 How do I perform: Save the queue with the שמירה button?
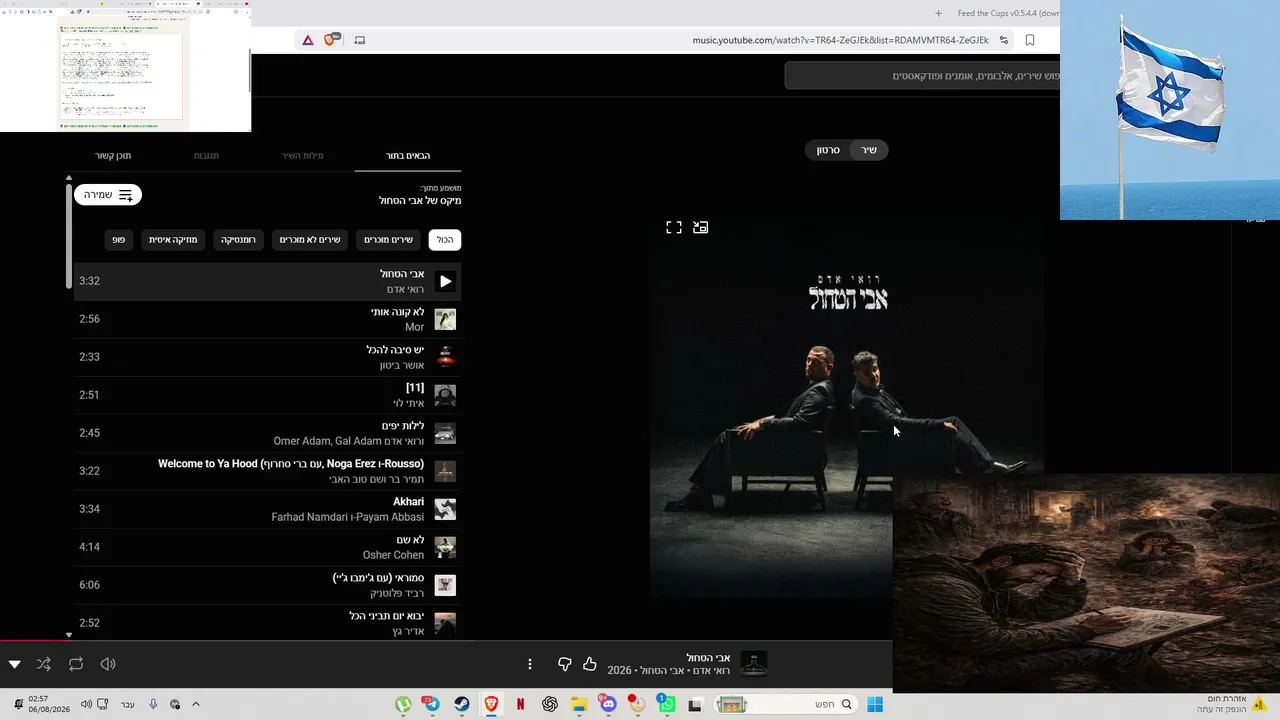108,195
